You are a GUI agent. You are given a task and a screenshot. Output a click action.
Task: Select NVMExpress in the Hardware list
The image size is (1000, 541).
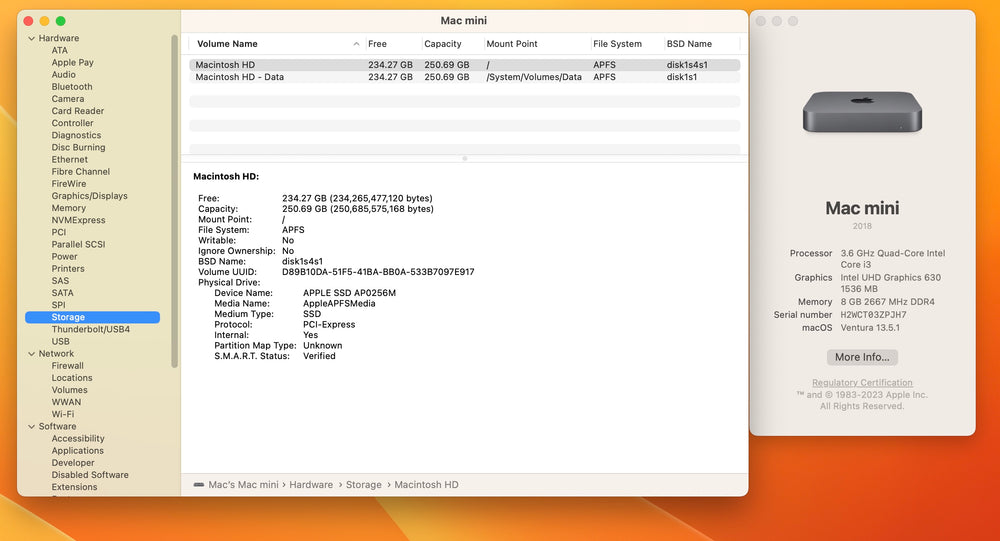pyautogui.click(x=78, y=220)
